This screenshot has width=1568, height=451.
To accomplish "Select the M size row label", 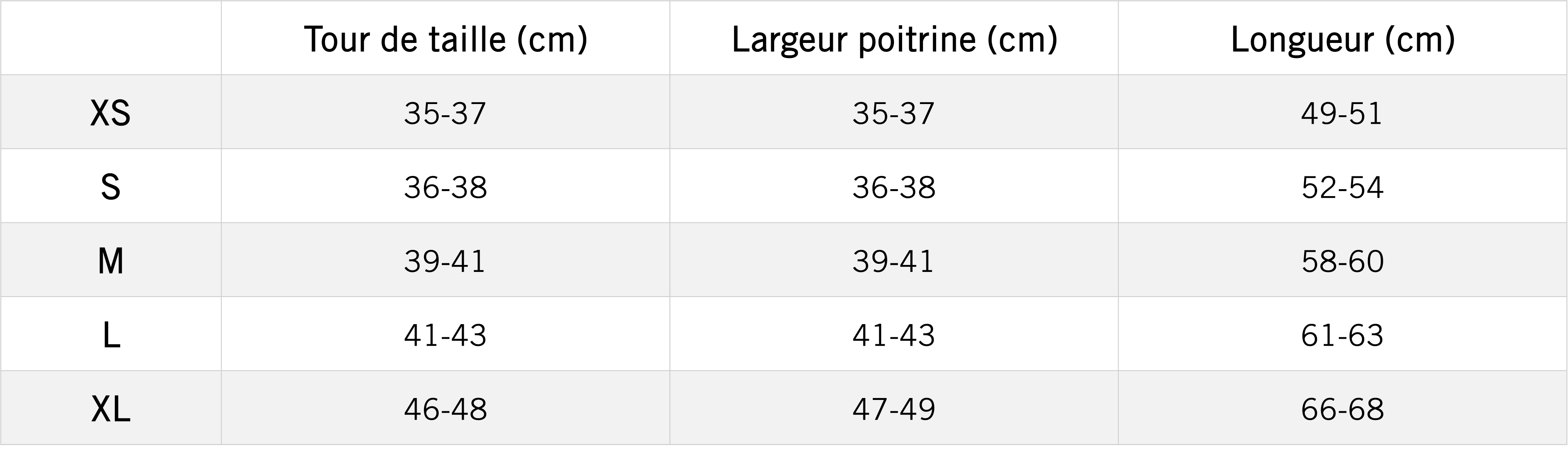I will coord(110,261).
